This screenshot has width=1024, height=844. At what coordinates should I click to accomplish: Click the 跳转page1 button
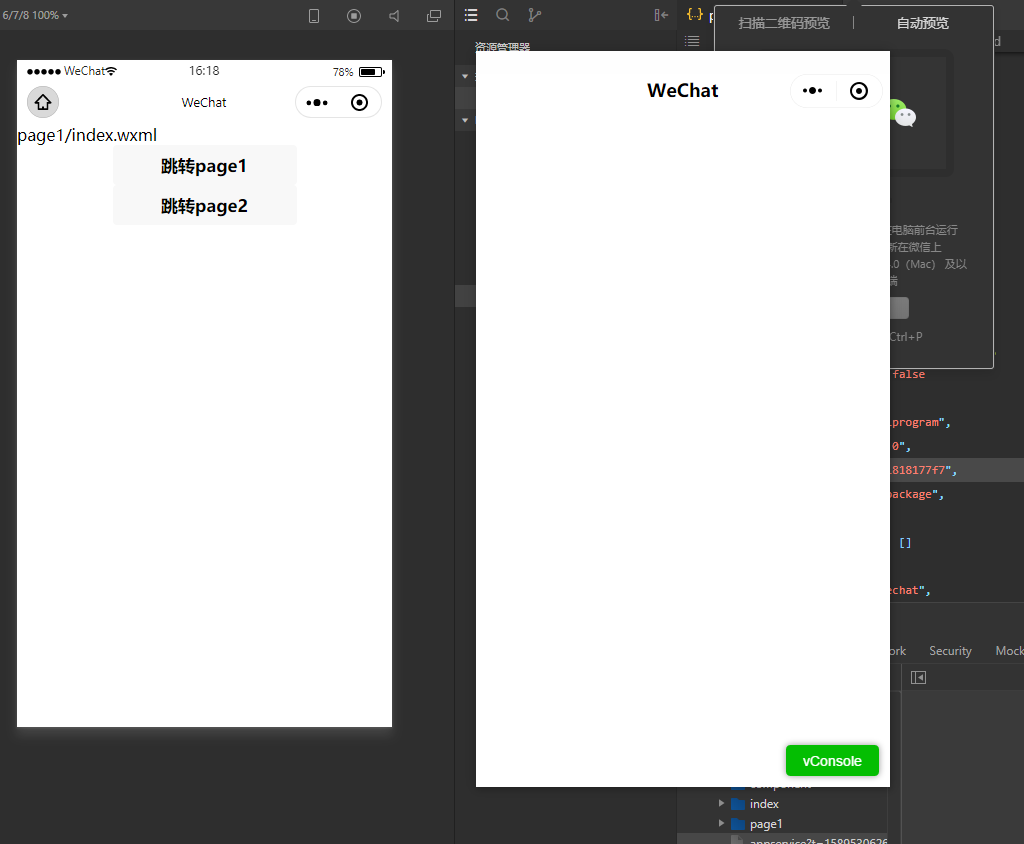coord(204,166)
